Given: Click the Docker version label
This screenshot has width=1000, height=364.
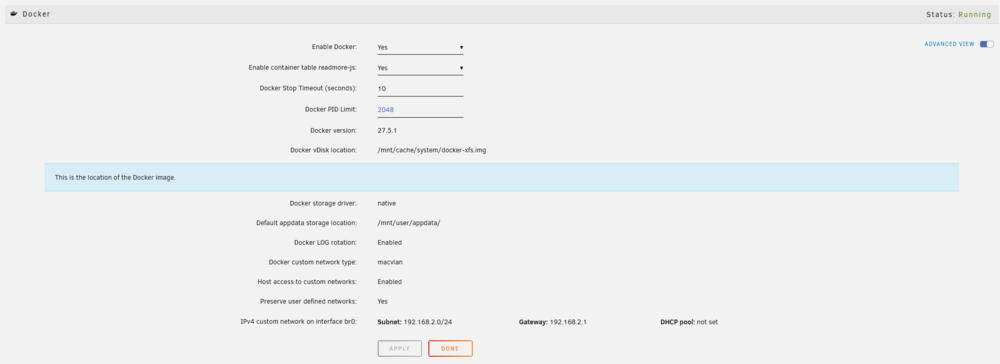Looking at the screenshot, I should (x=333, y=130).
